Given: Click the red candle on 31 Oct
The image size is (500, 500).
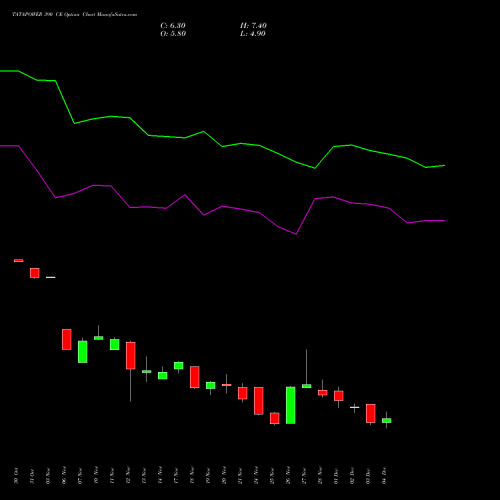Looking at the screenshot, I should click(35, 273).
